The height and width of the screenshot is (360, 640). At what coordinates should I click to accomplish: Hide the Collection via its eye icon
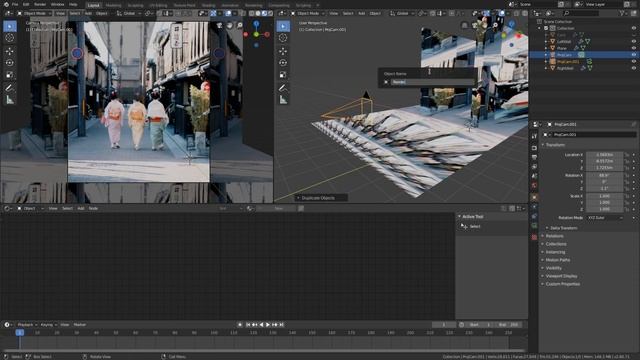[x=633, y=28]
